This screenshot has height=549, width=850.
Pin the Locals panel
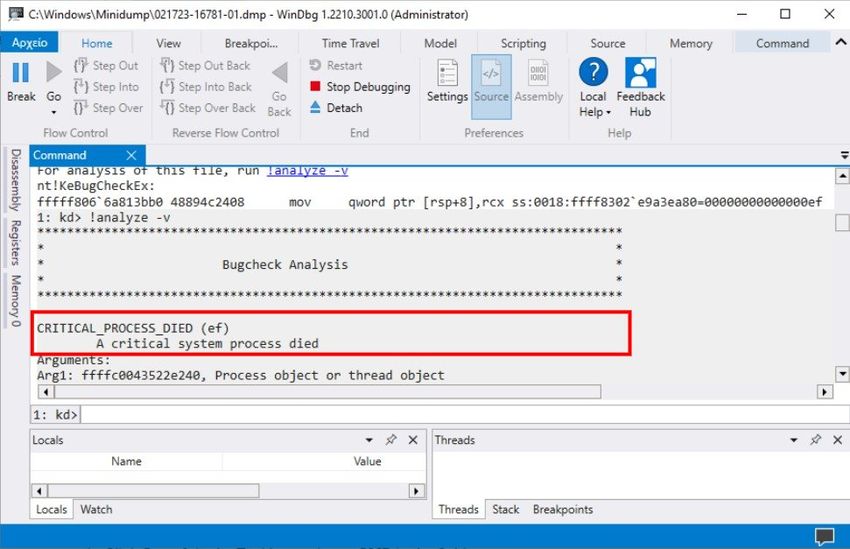391,440
